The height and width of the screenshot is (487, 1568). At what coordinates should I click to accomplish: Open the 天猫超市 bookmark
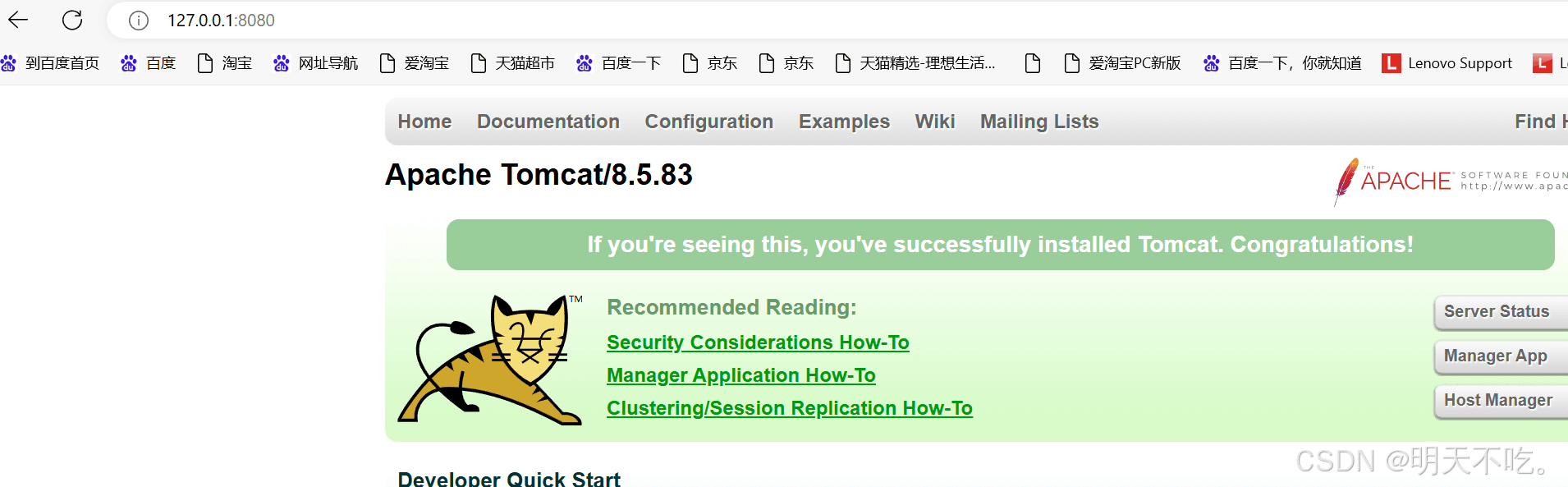pos(513,63)
